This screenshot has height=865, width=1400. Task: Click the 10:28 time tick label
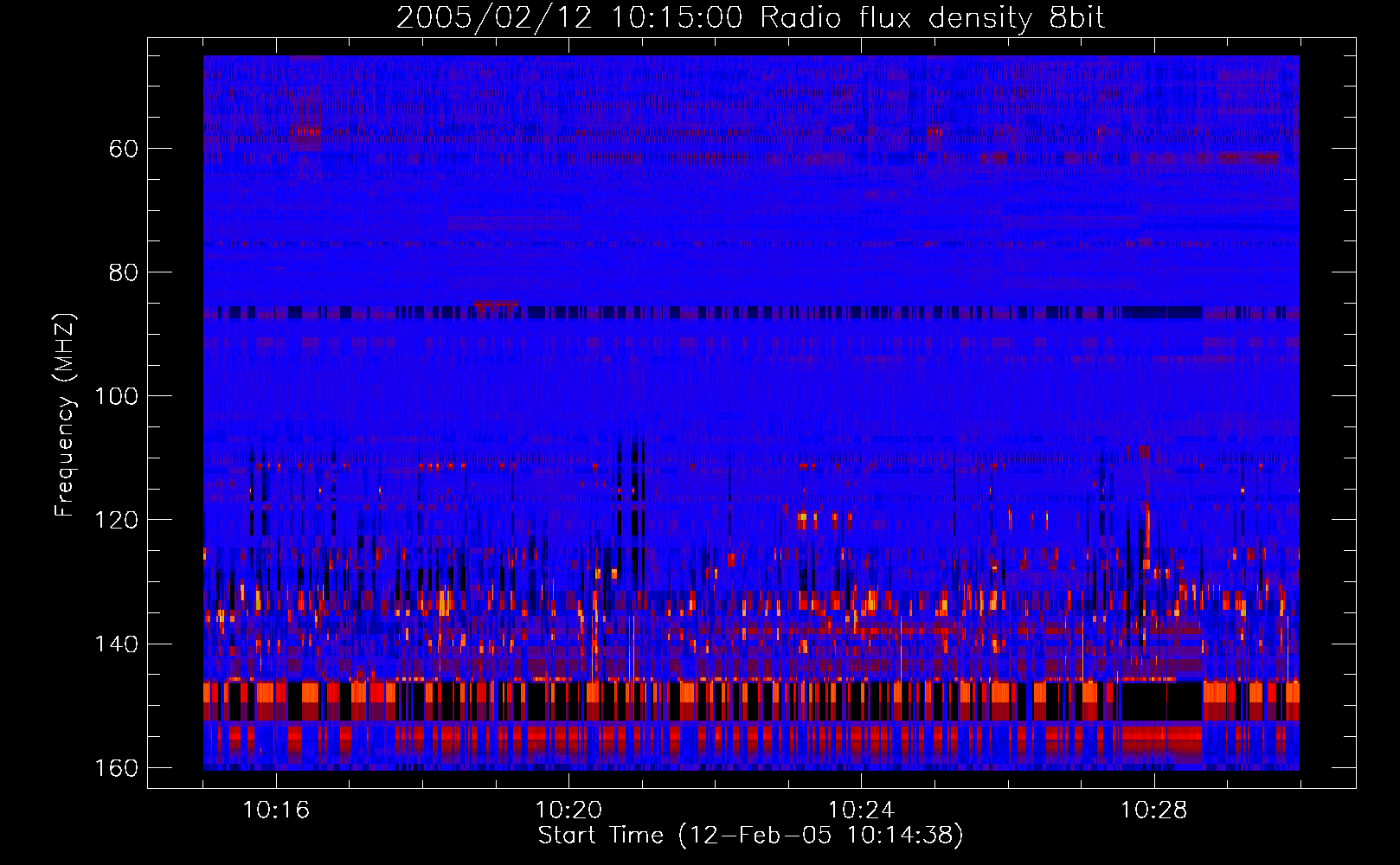click(x=1153, y=811)
